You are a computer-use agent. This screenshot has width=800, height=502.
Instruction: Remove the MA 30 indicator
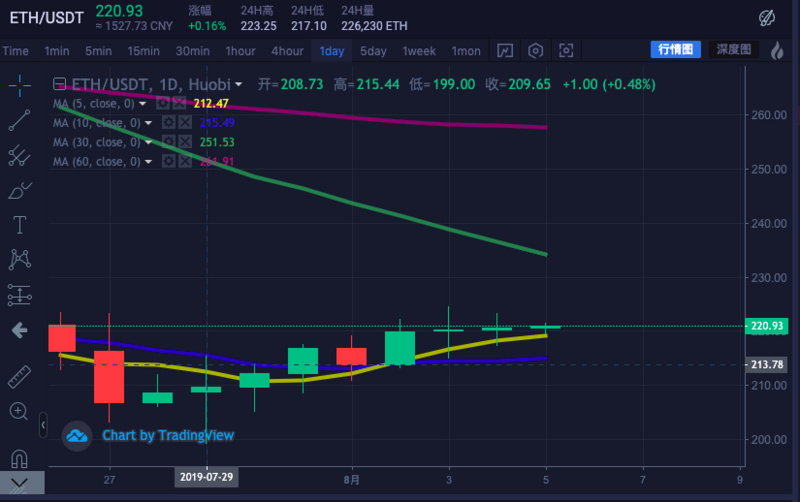pyautogui.click(x=185, y=142)
